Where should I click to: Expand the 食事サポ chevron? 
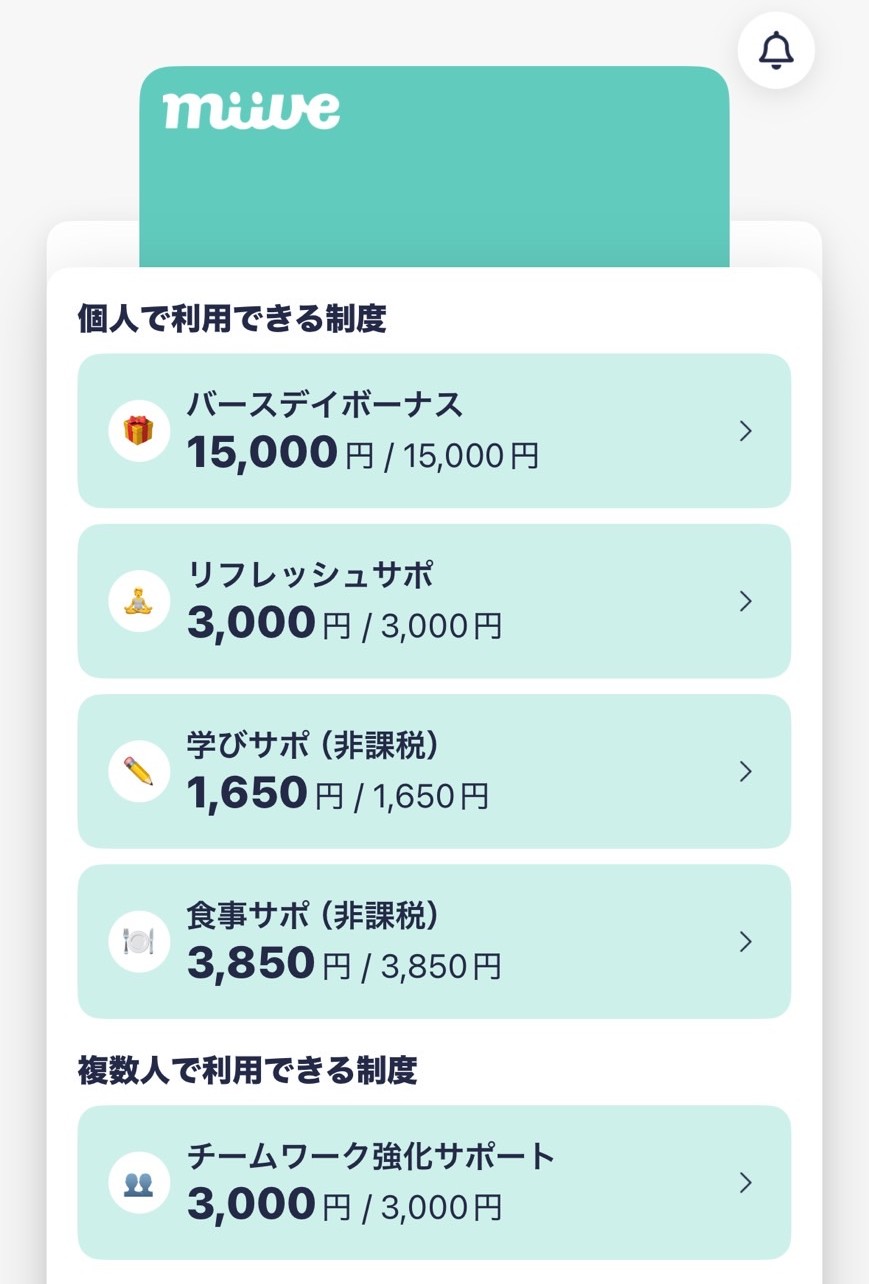click(x=745, y=941)
